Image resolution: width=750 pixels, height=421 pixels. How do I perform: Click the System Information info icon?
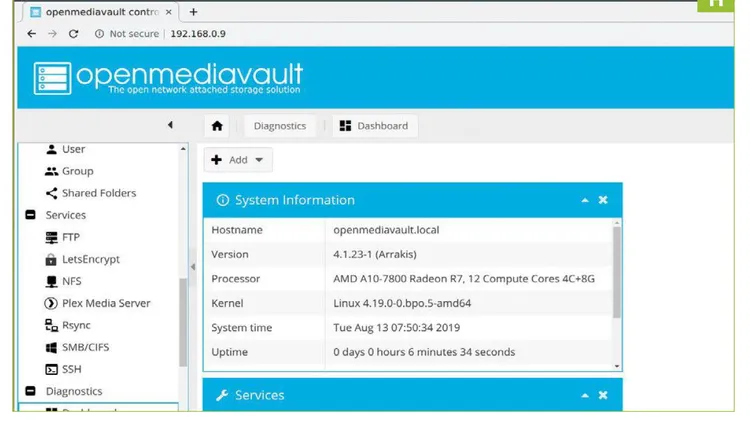222,200
